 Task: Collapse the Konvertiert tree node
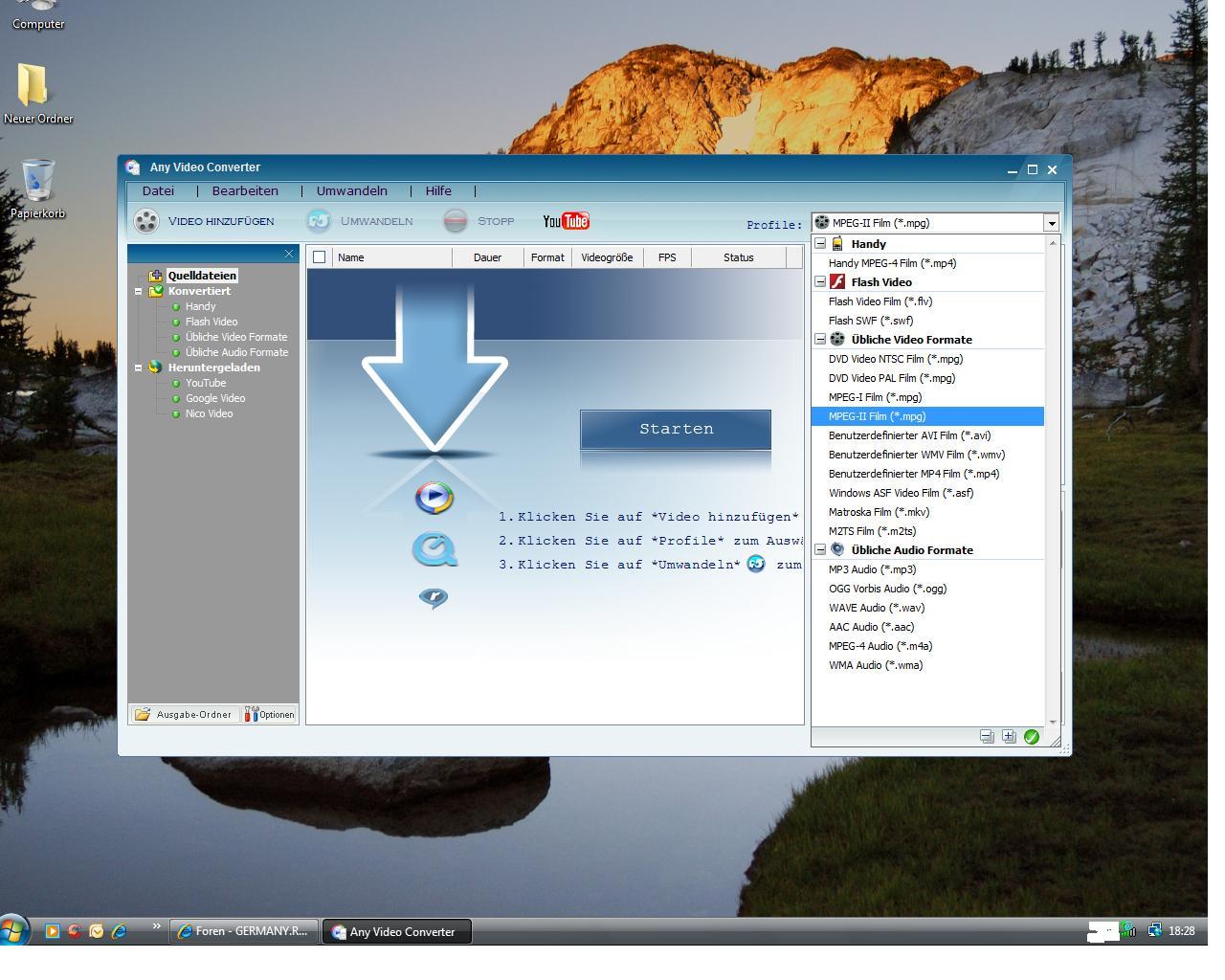point(138,291)
